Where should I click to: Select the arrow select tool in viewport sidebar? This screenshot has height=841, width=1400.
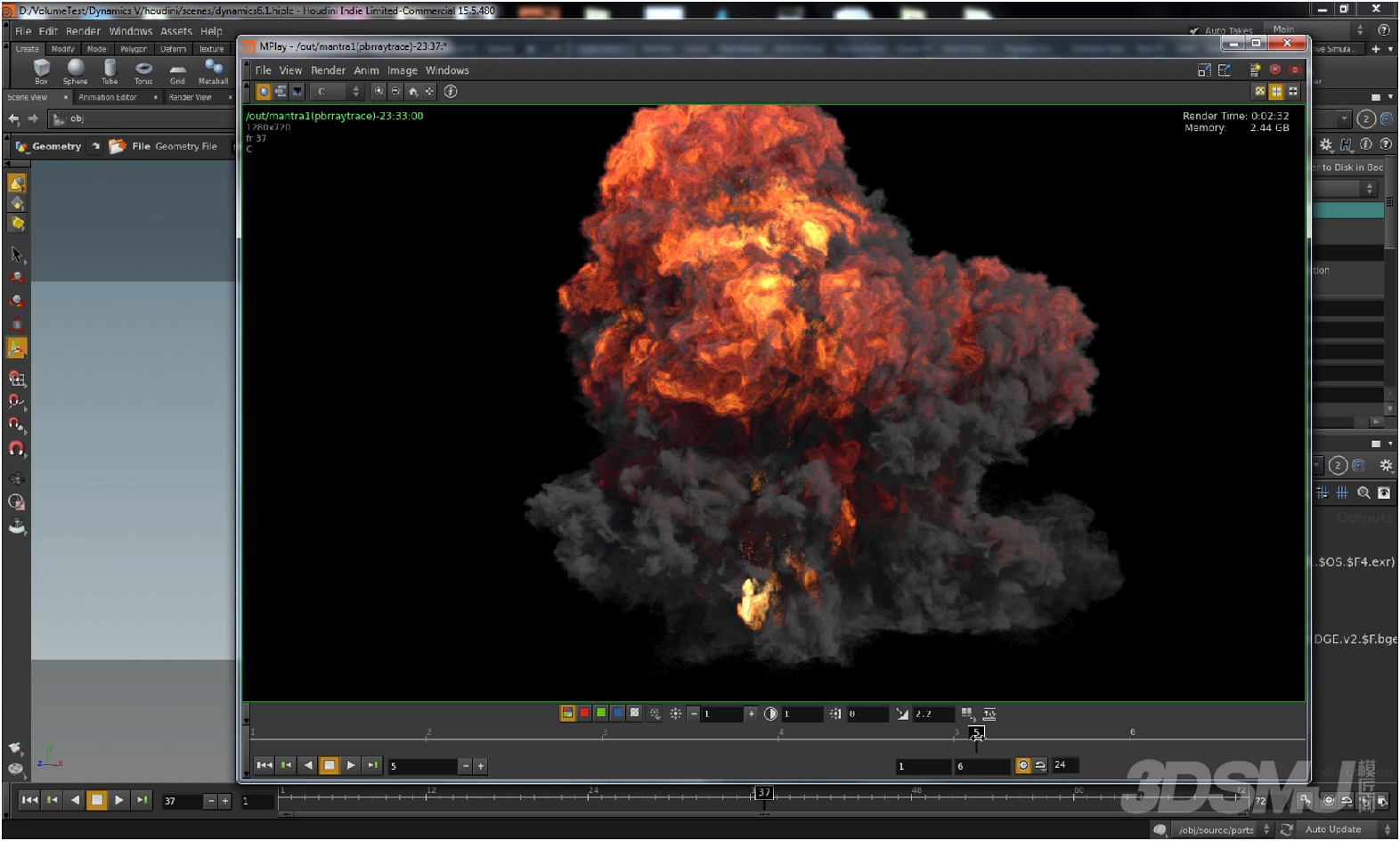tap(16, 255)
